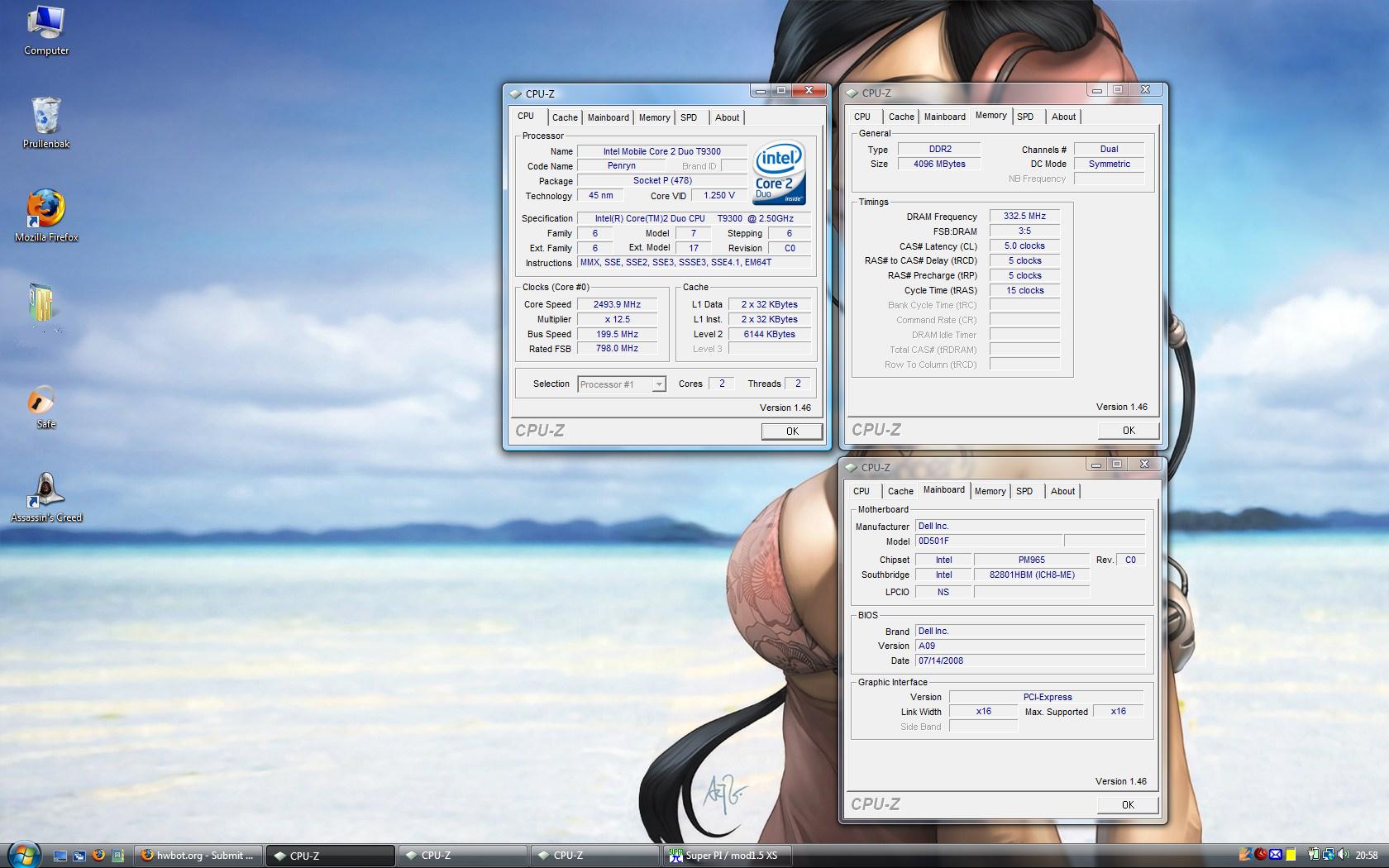Viewport: 1389px width, 868px height.
Task: Close the CPU-Z CPU tab window
Action: 809,91
